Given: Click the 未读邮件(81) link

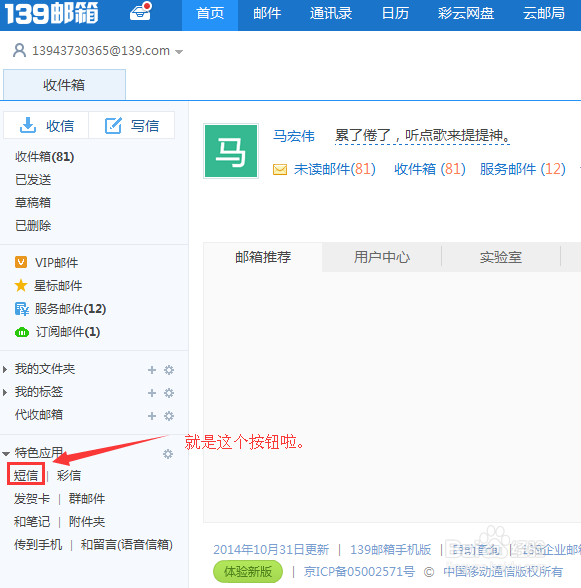Looking at the screenshot, I should coord(335,170).
